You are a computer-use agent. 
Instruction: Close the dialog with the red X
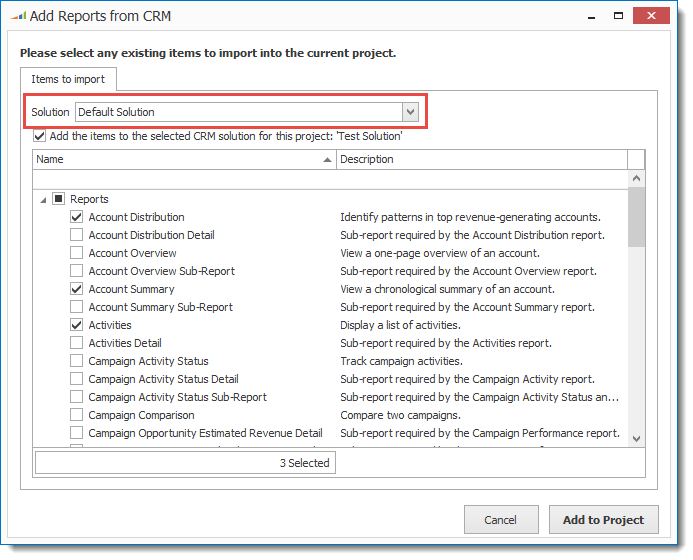point(651,16)
